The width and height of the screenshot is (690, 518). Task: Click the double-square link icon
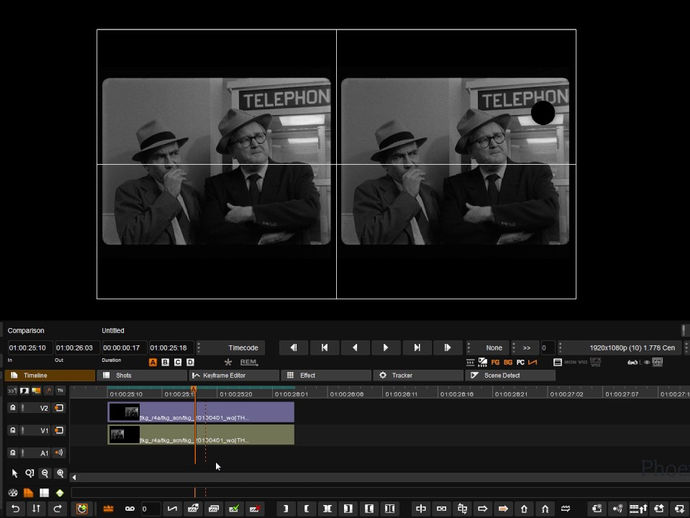click(441, 509)
